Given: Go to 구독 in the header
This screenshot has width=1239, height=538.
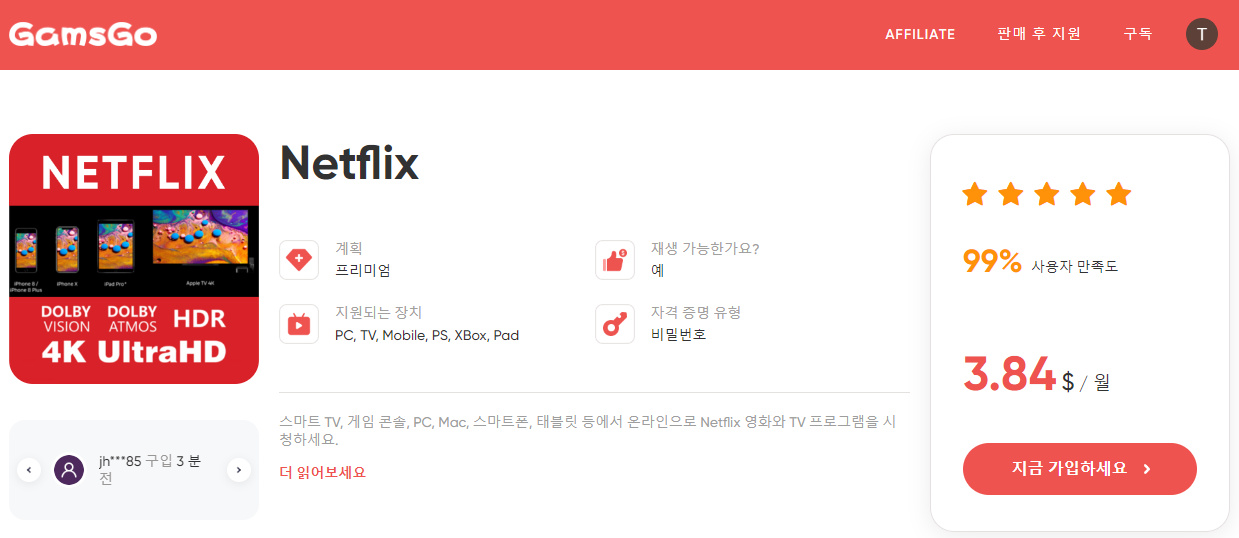Looking at the screenshot, I should [1138, 34].
